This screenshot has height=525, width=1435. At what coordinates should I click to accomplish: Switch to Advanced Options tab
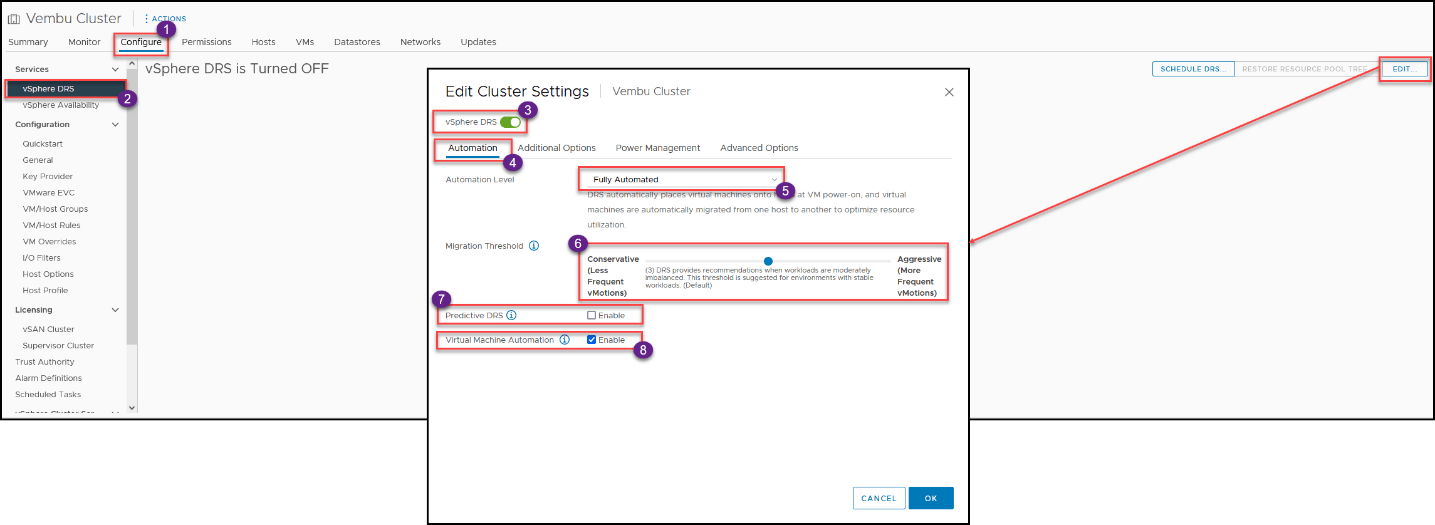pos(759,148)
